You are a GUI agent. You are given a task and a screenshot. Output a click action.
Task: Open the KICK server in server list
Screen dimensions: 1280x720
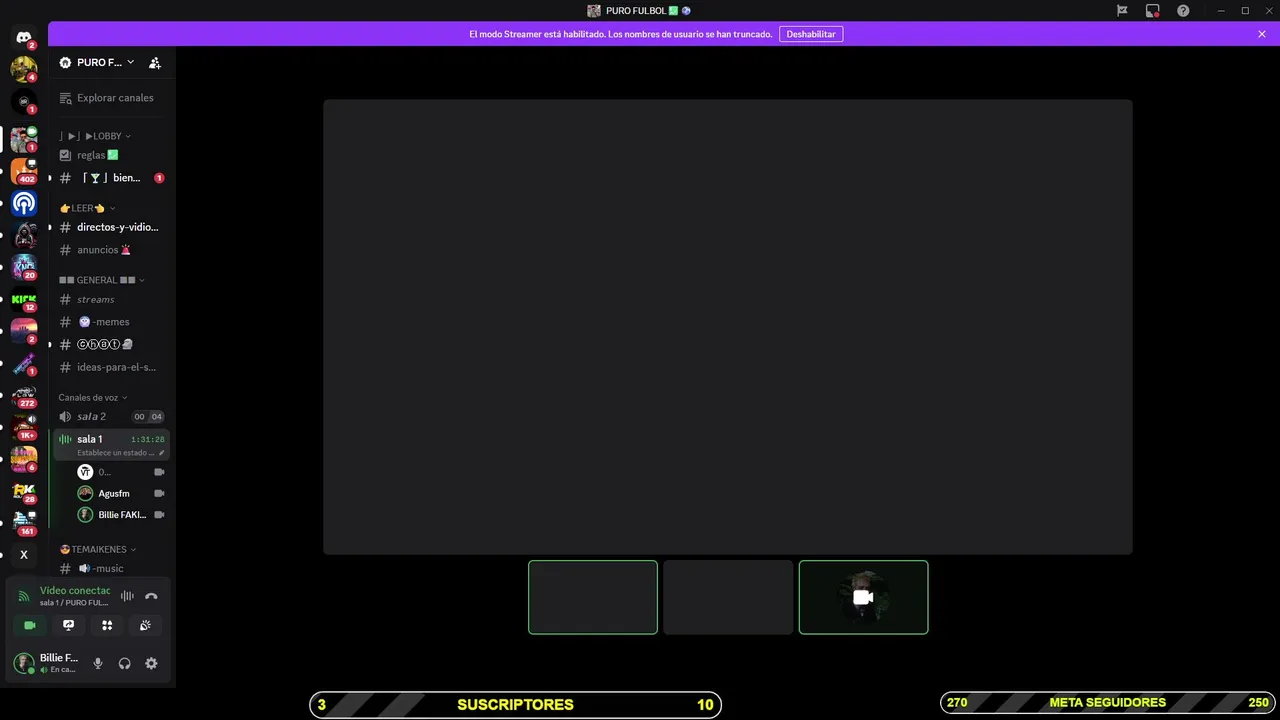click(x=24, y=299)
